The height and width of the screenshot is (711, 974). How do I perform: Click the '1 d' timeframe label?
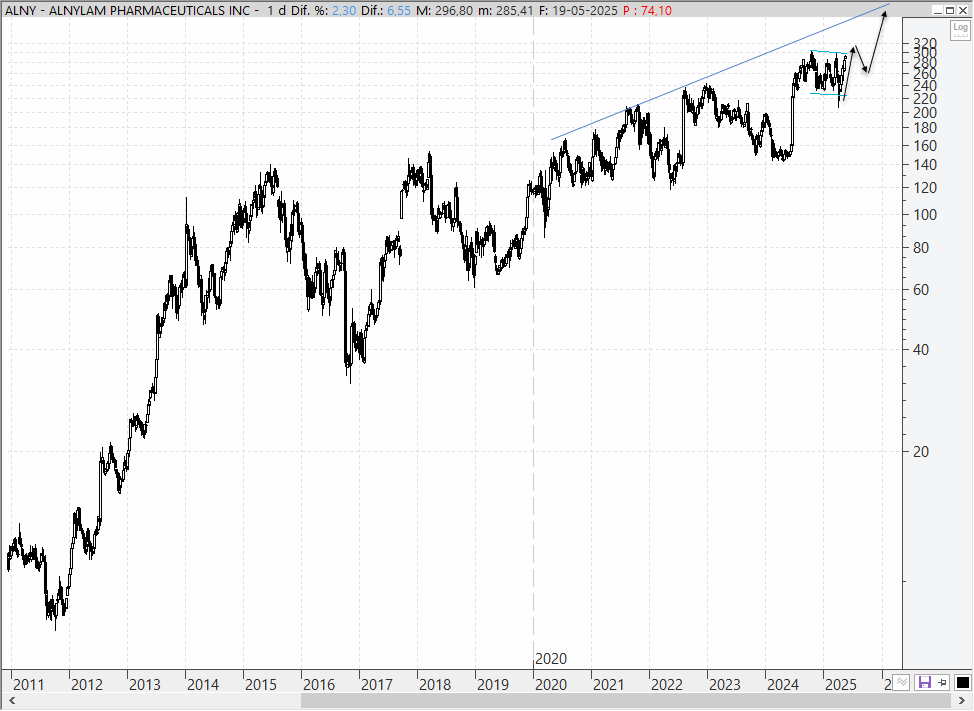coord(276,10)
